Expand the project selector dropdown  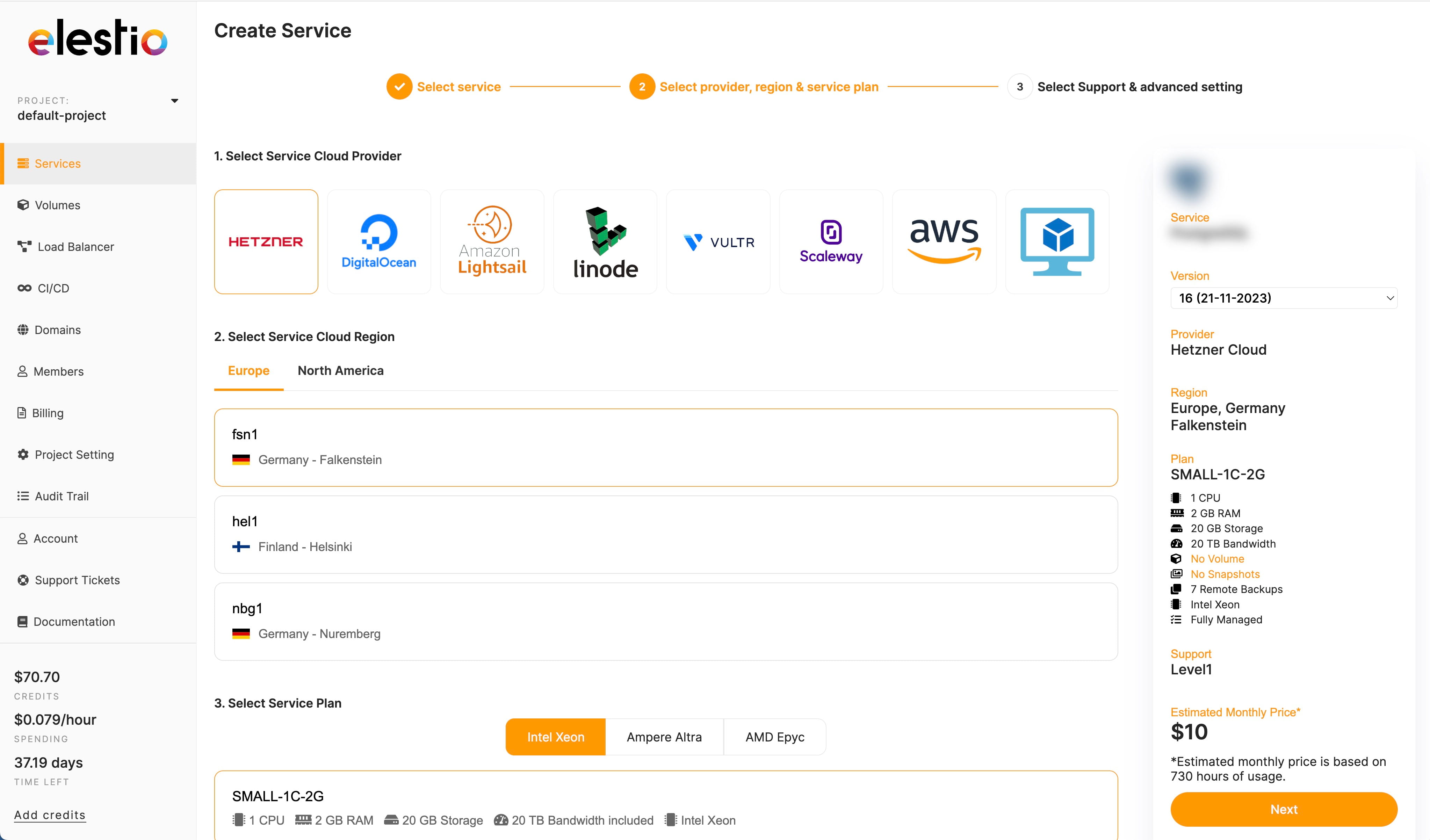pyautogui.click(x=175, y=101)
